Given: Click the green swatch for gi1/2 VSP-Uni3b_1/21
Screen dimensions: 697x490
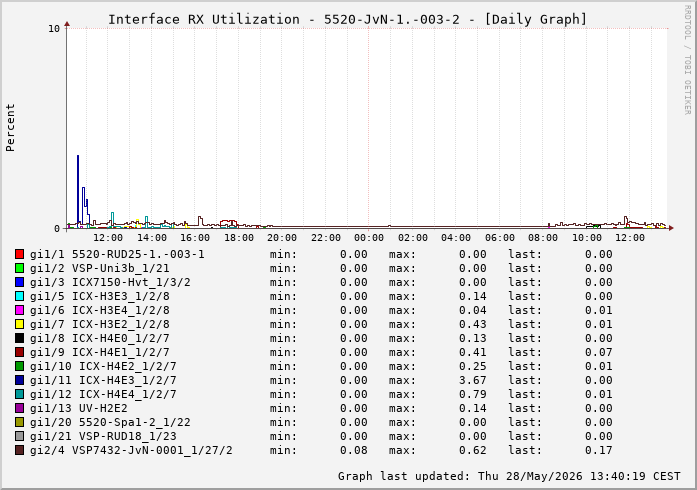Looking at the screenshot, I should tap(19, 268).
